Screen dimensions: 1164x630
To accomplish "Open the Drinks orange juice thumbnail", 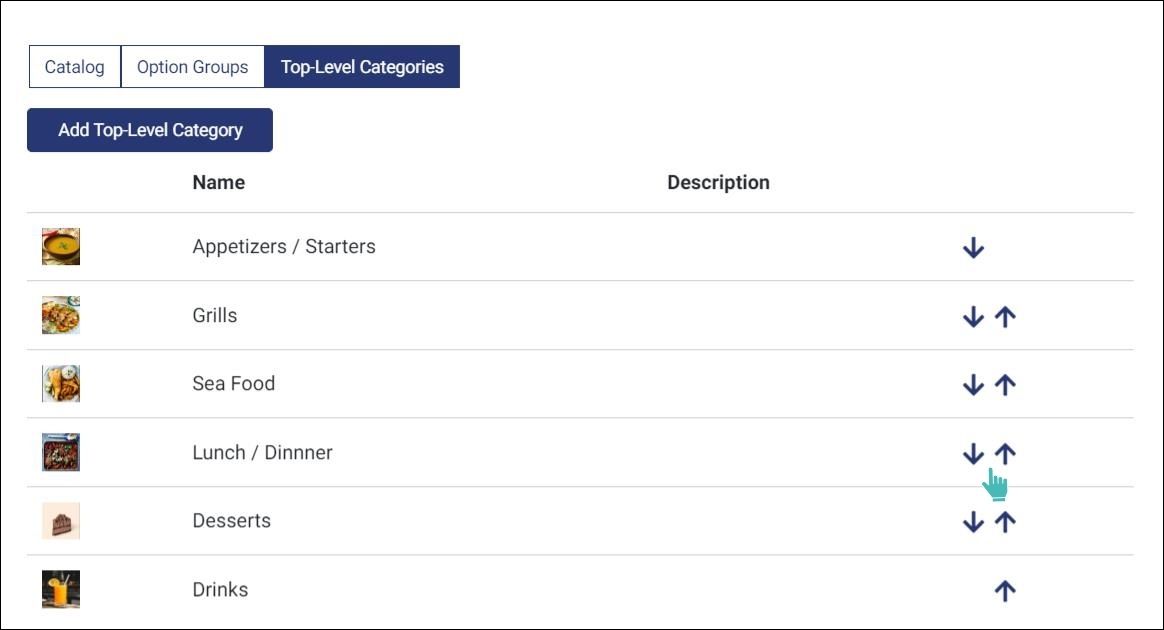I will click(x=61, y=589).
